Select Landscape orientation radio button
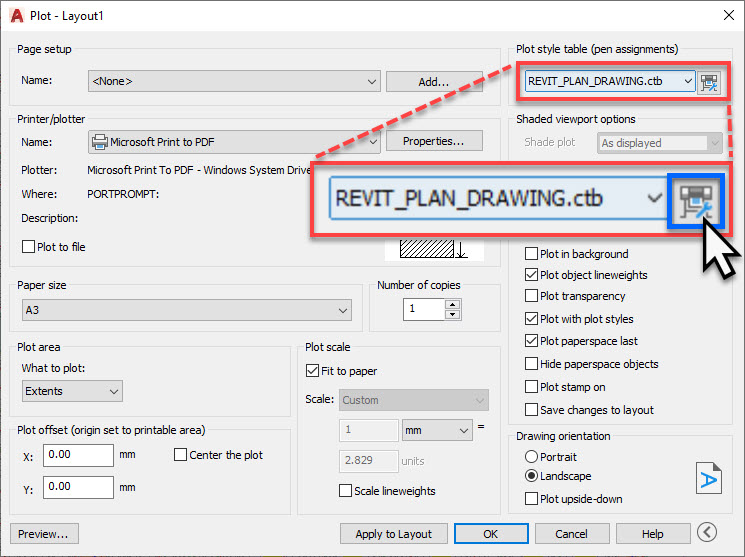Image resolution: width=745 pixels, height=557 pixels. click(x=531, y=476)
